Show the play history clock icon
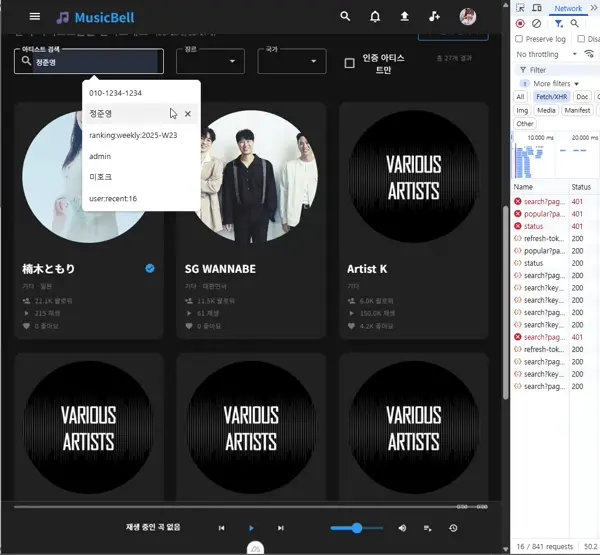This screenshot has height=555, width=600. coord(453,528)
